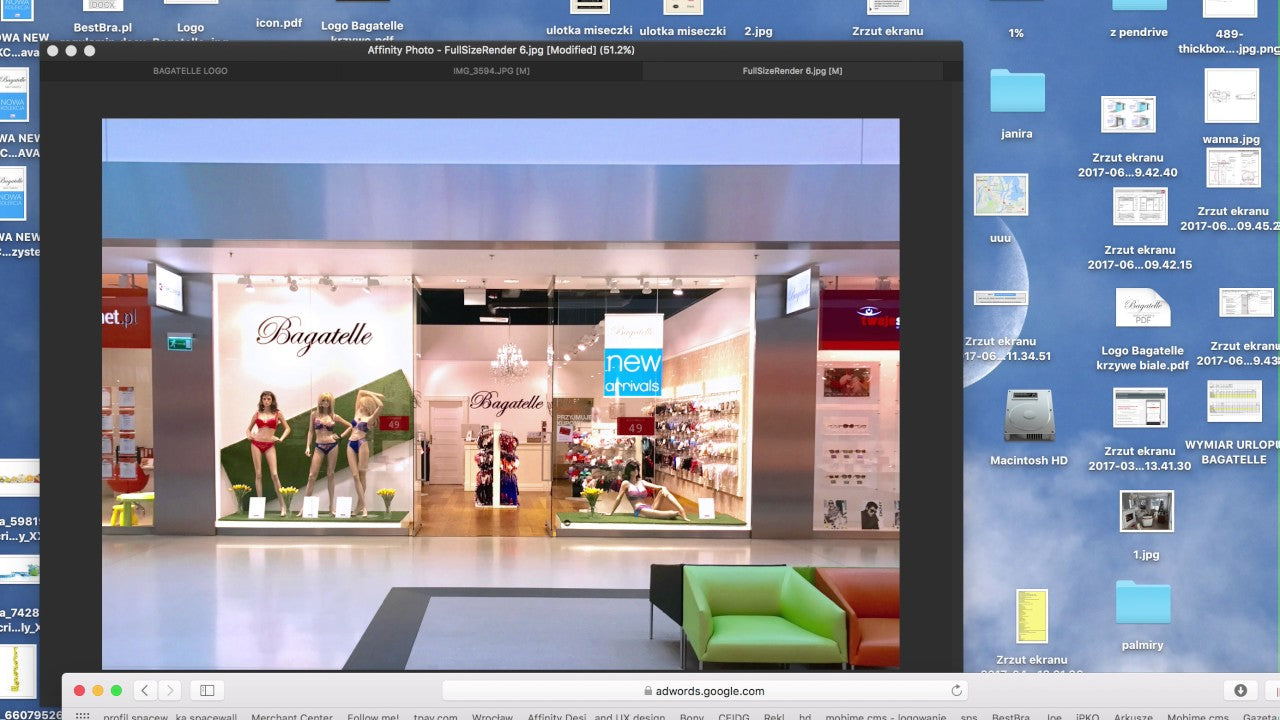Close the Affinity Photo window
Screen dimensions: 1280x720
tap(53, 50)
